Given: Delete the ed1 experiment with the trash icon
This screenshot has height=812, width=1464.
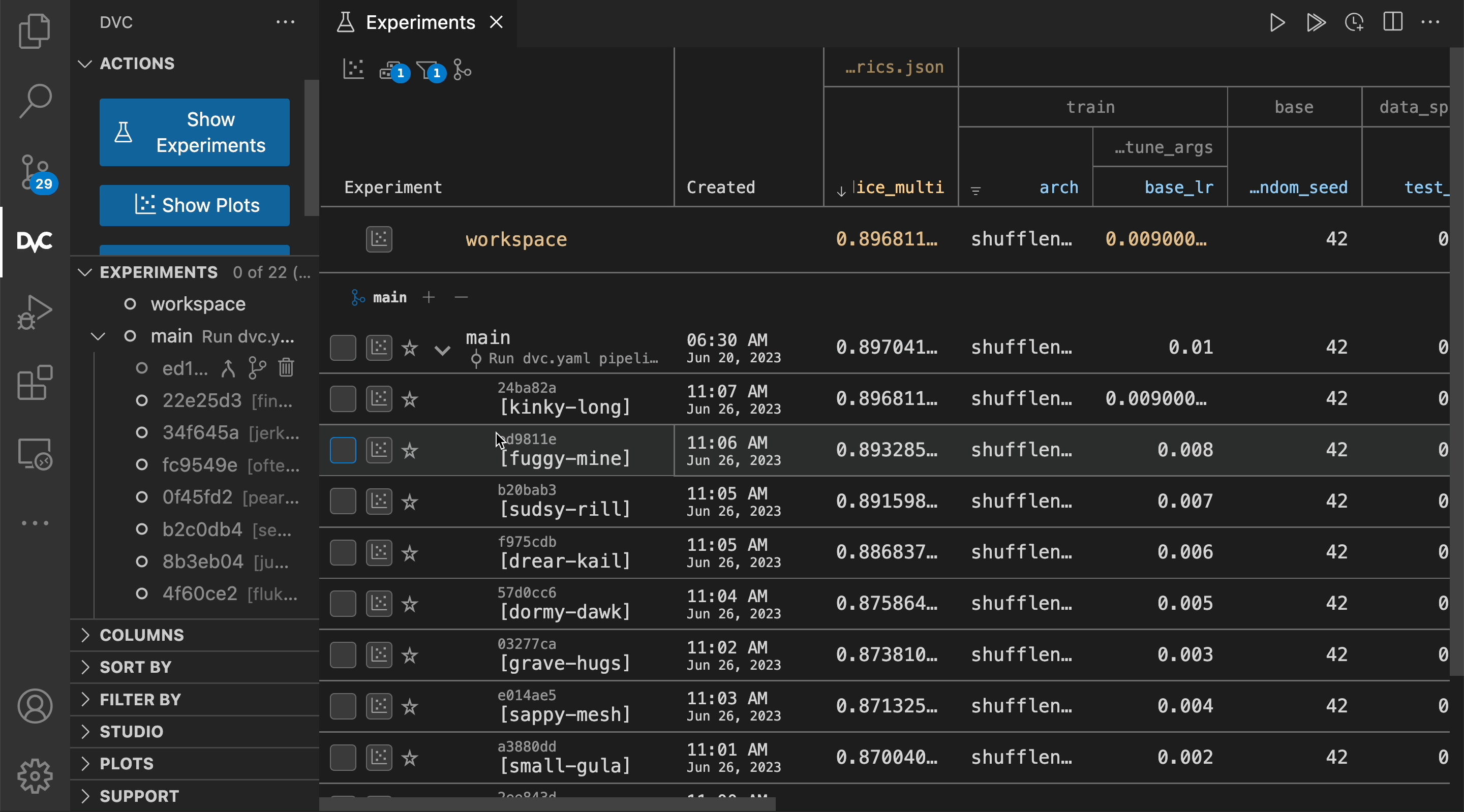Looking at the screenshot, I should (x=285, y=368).
